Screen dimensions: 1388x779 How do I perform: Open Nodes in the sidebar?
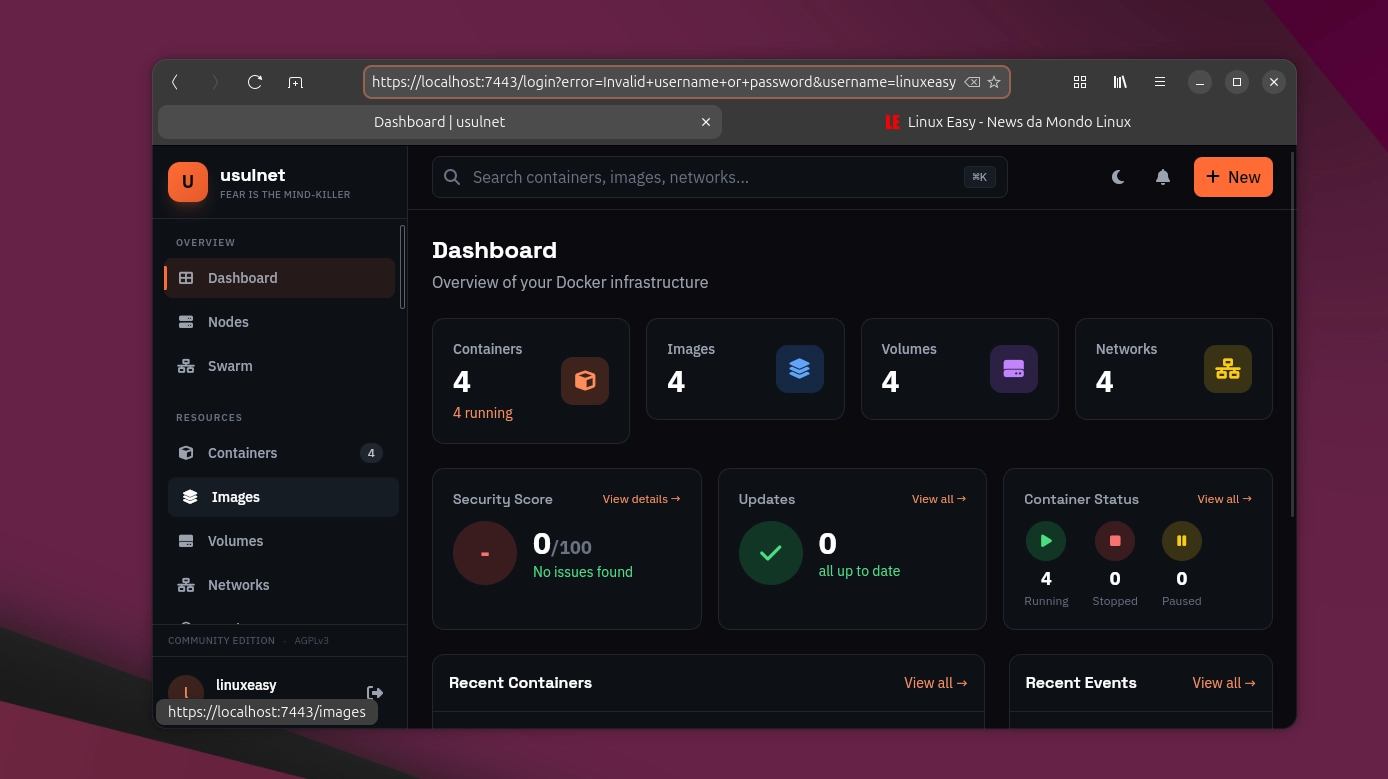pyautogui.click(x=228, y=322)
